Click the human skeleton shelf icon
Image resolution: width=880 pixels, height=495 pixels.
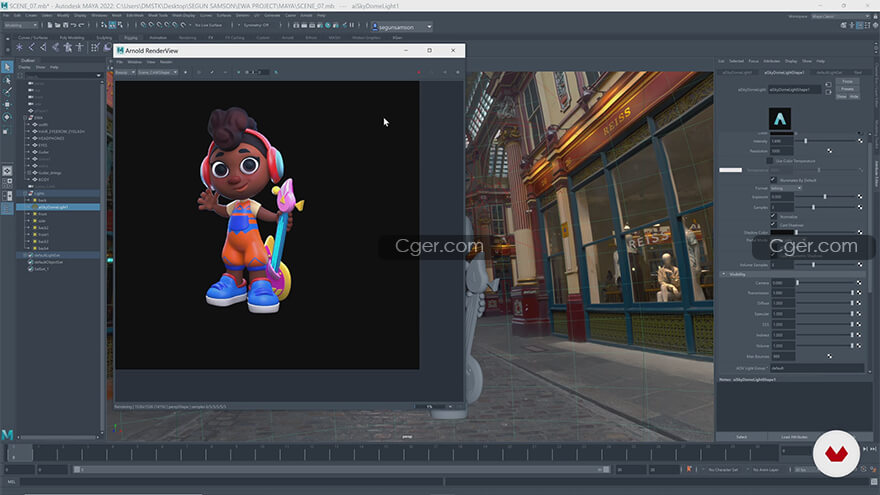pos(80,47)
